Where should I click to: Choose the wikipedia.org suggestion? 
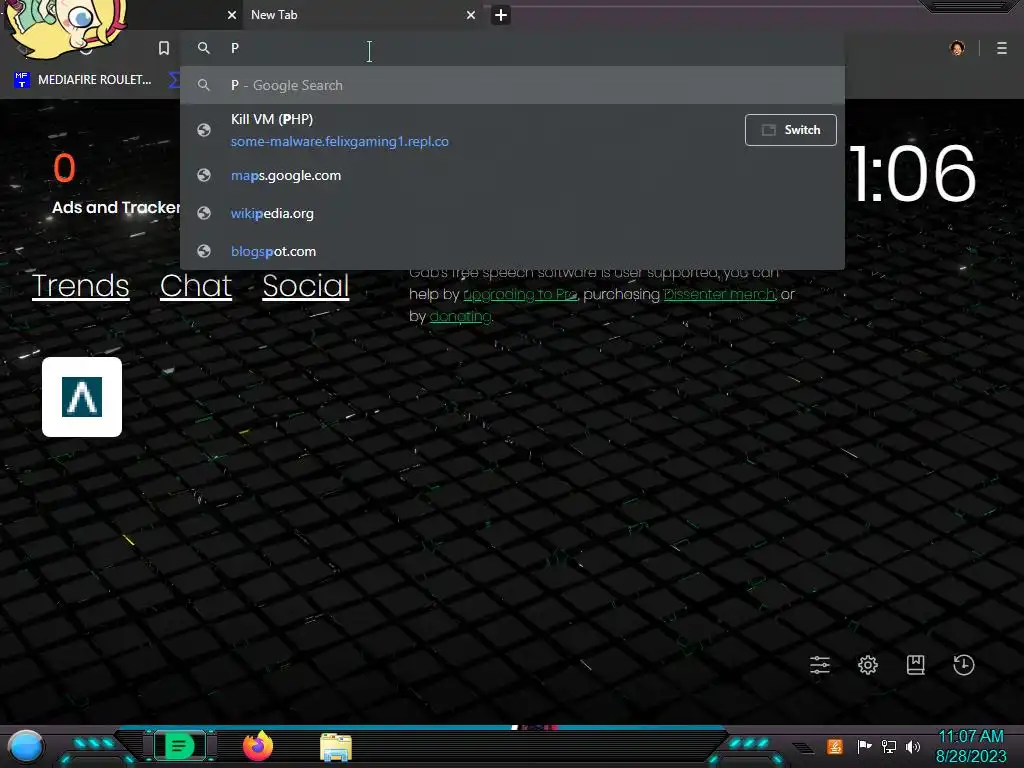[513, 214]
